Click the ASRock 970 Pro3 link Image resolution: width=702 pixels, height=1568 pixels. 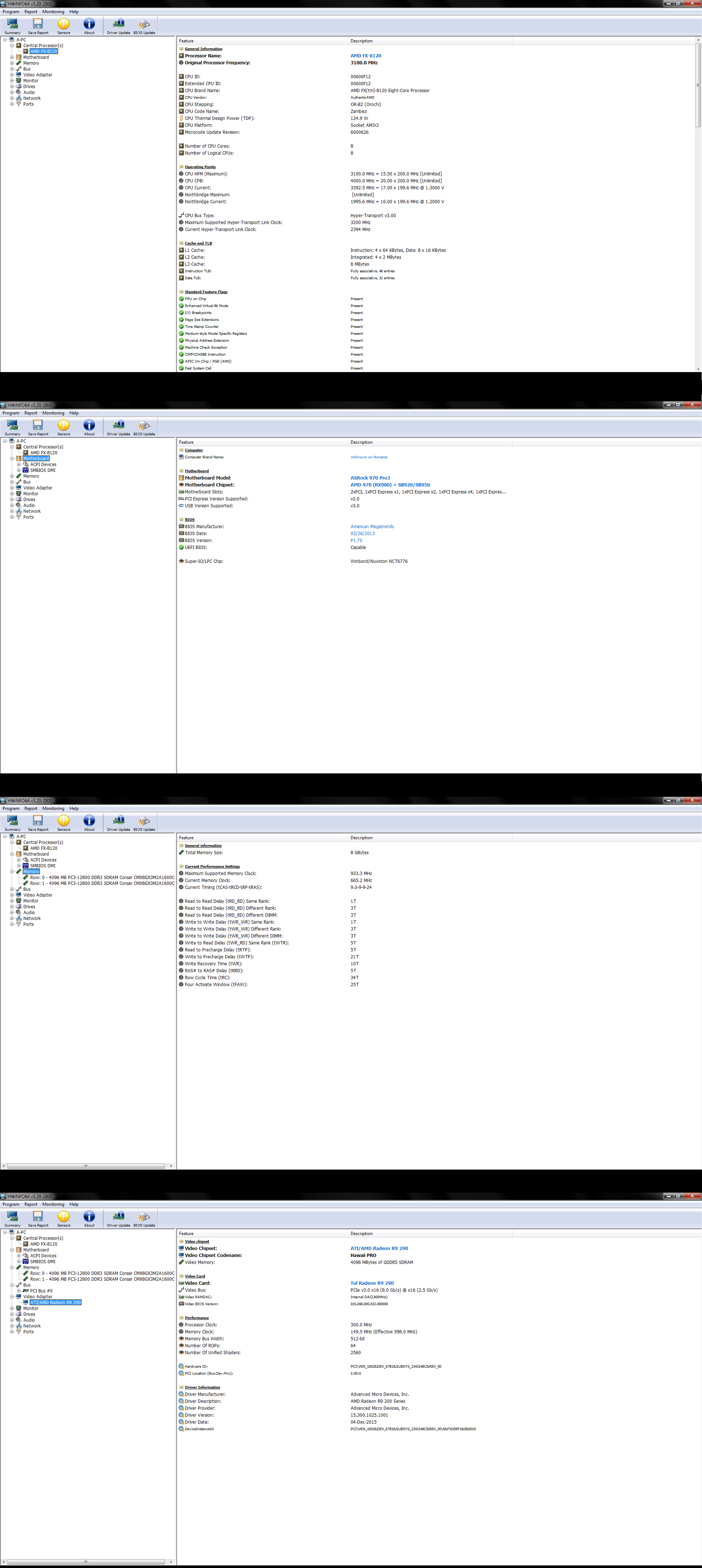(370, 478)
